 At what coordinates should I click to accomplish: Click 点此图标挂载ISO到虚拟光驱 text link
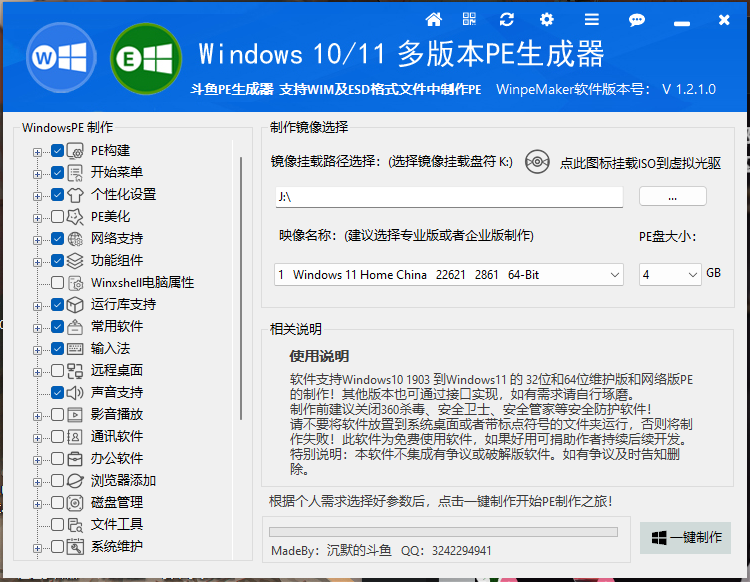pos(640,163)
